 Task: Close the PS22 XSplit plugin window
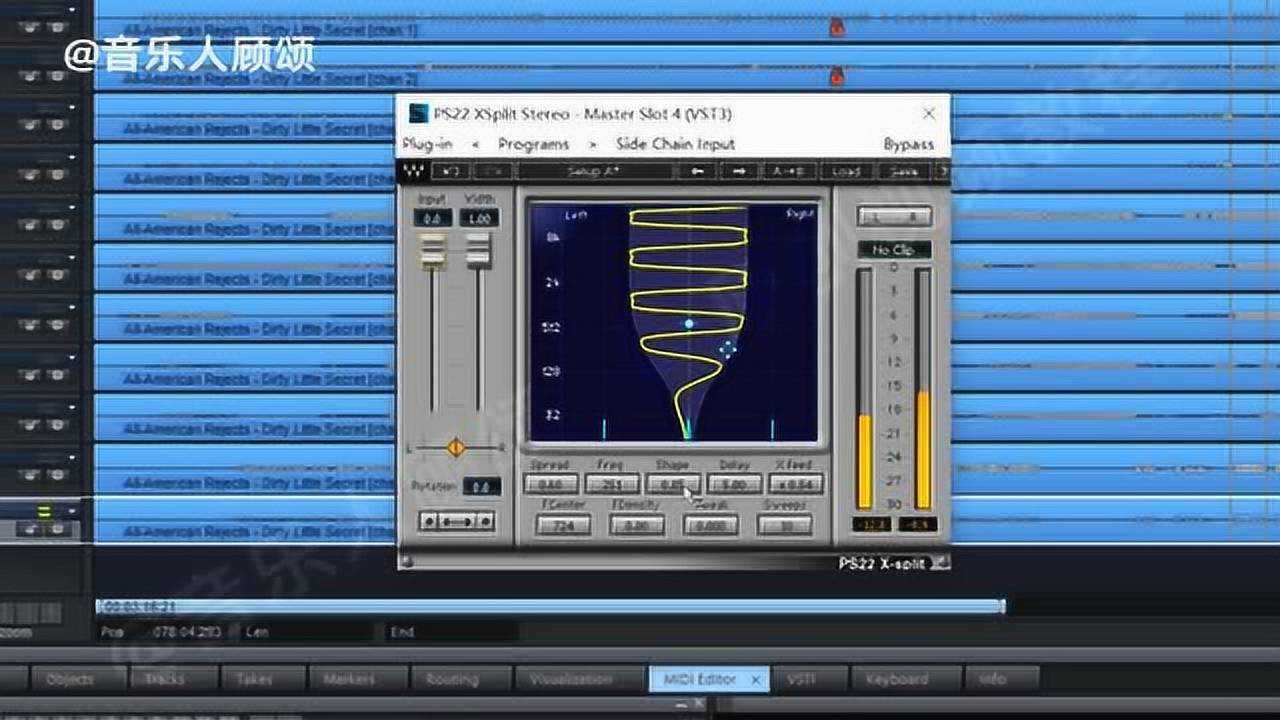point(929,114)
